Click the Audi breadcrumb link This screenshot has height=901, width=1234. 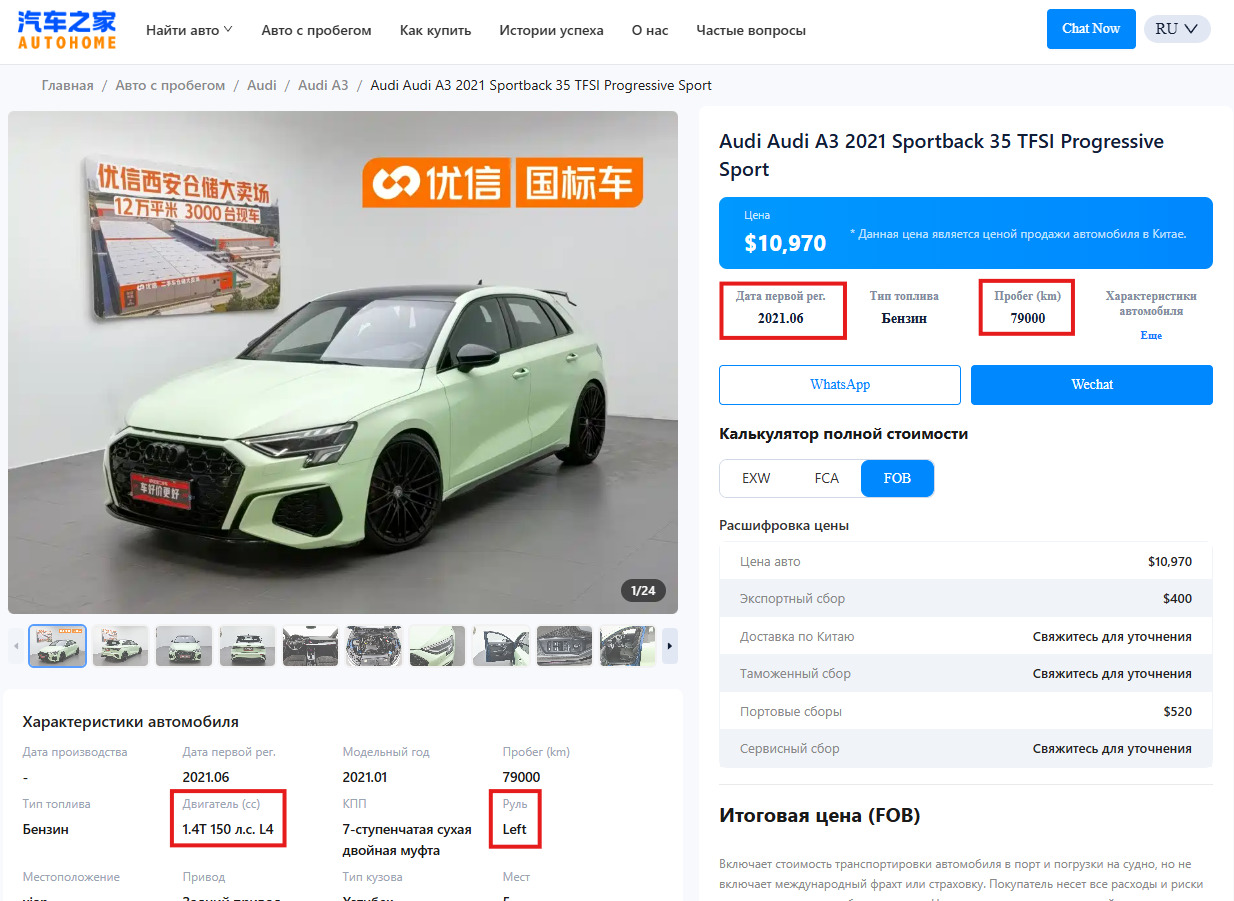[262, 85]
